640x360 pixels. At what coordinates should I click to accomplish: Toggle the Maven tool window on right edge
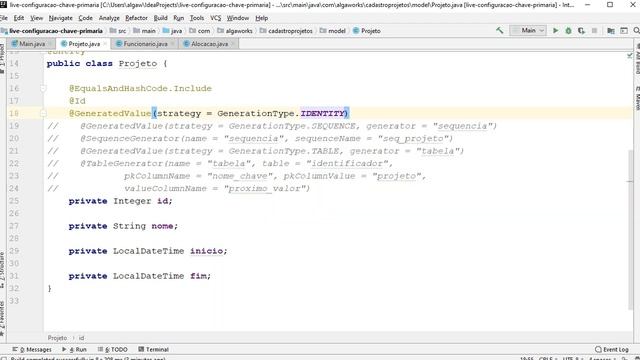tap(637, 97)
